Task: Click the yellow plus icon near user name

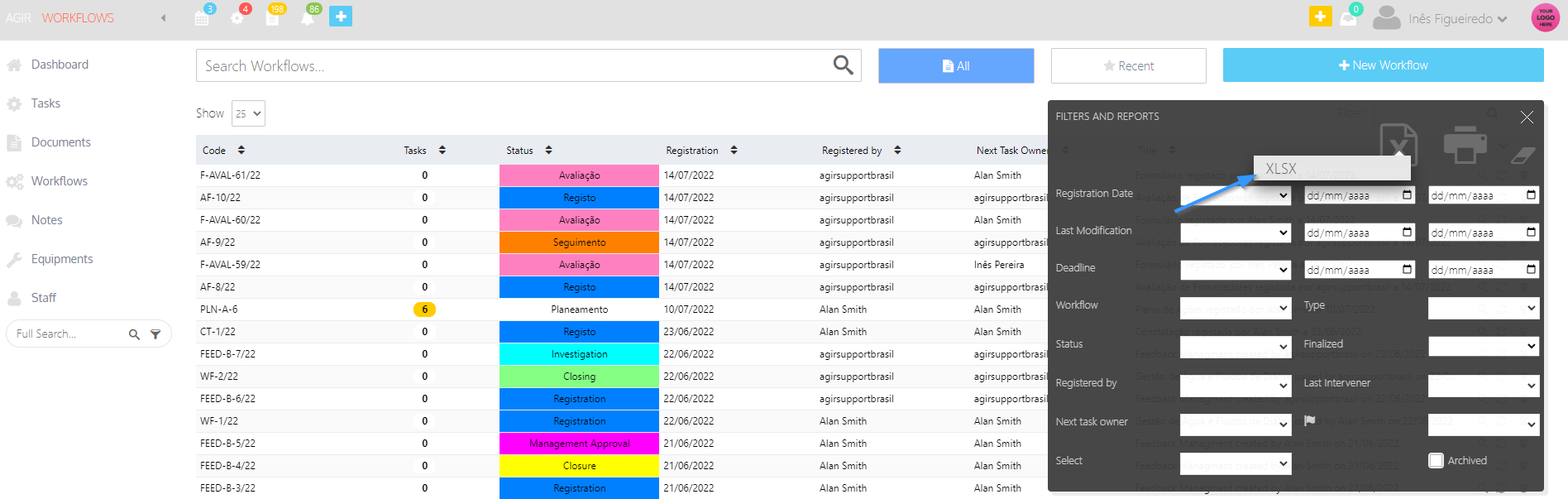Action: [x=1321, y=17]
